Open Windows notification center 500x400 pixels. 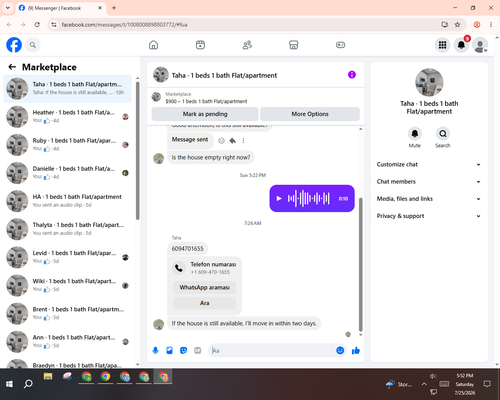487,384
